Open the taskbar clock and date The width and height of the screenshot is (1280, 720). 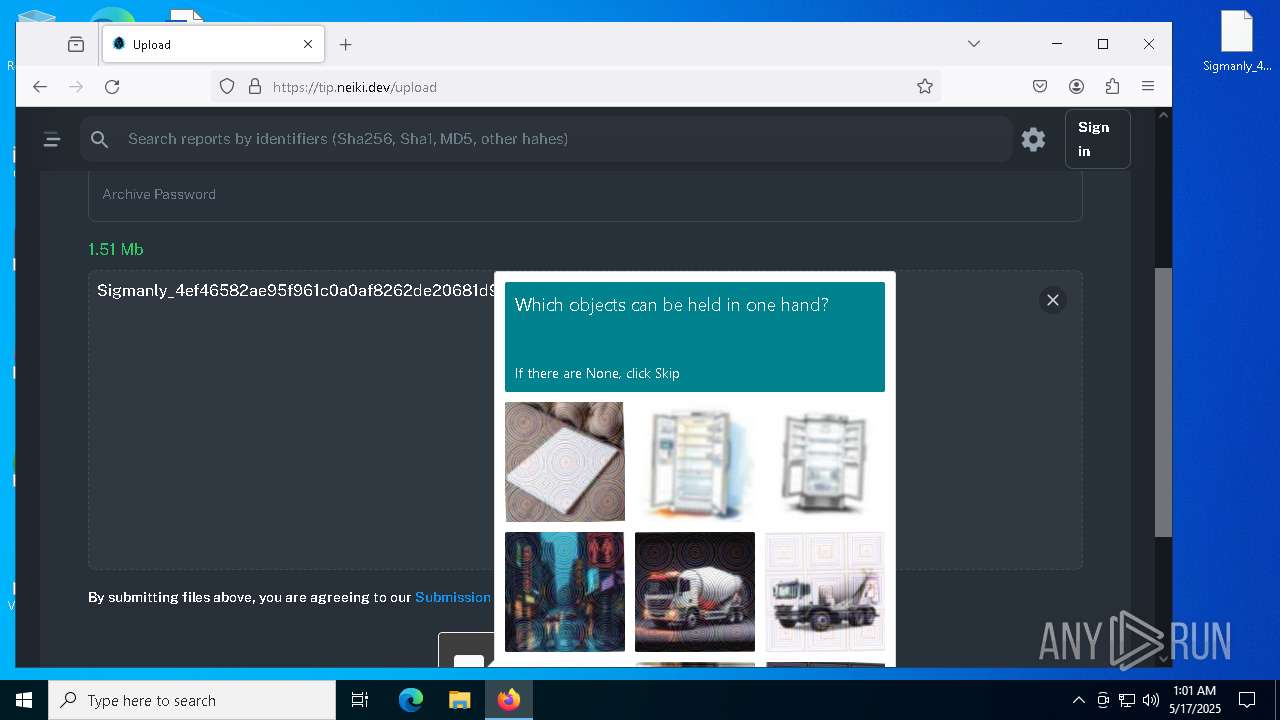click(1195, 700)
